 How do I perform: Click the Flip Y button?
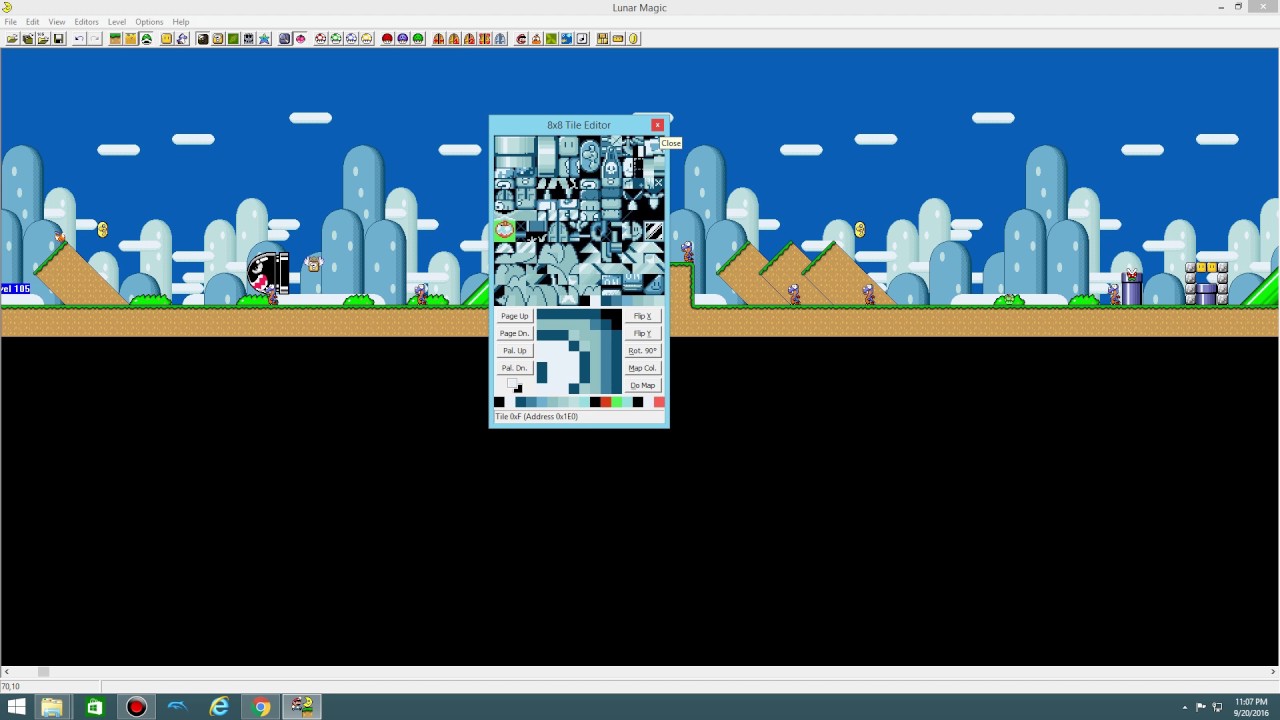(642, 333)
